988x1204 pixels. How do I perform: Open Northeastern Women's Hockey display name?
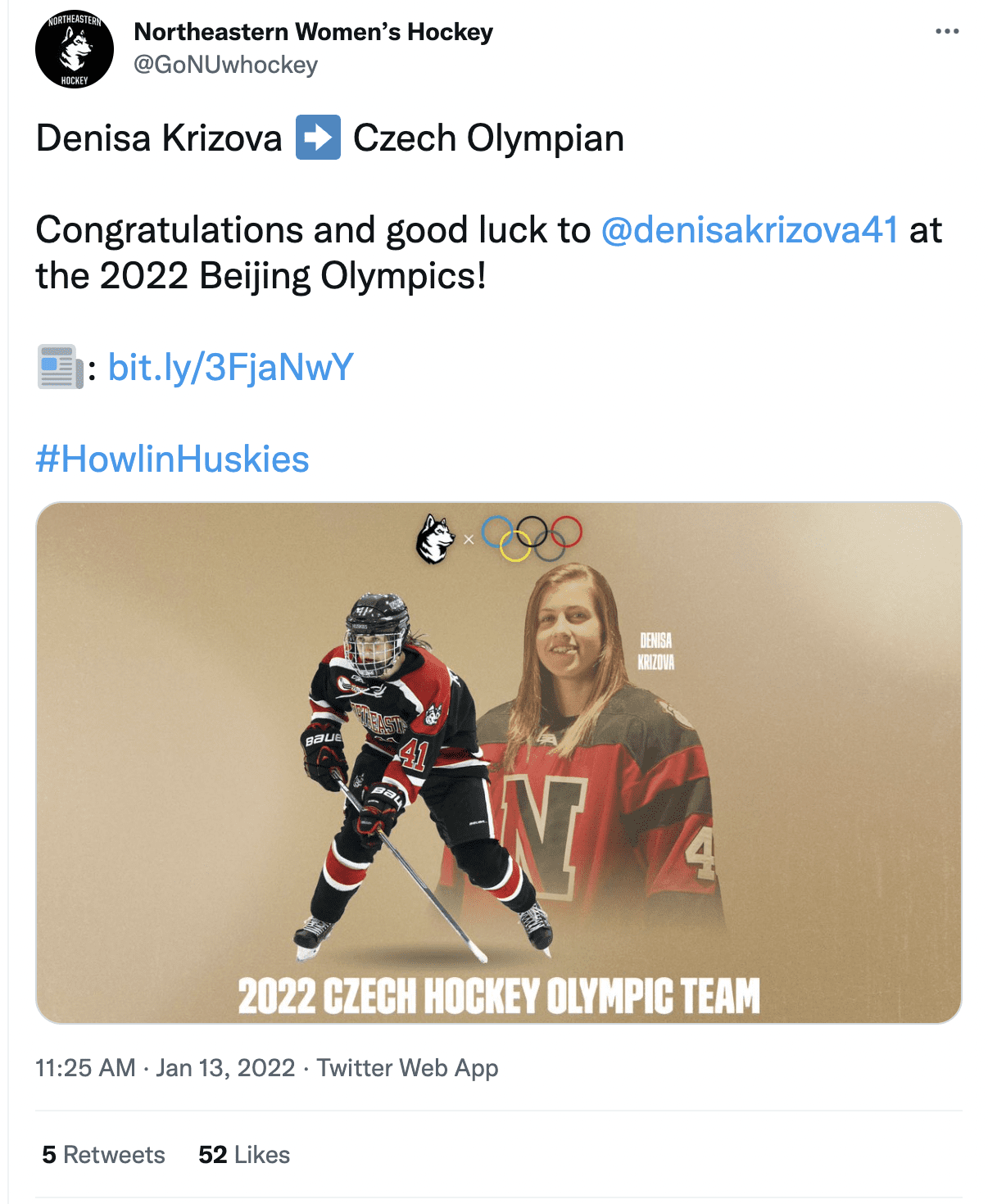pyautogui.click(x=313, y=32)
